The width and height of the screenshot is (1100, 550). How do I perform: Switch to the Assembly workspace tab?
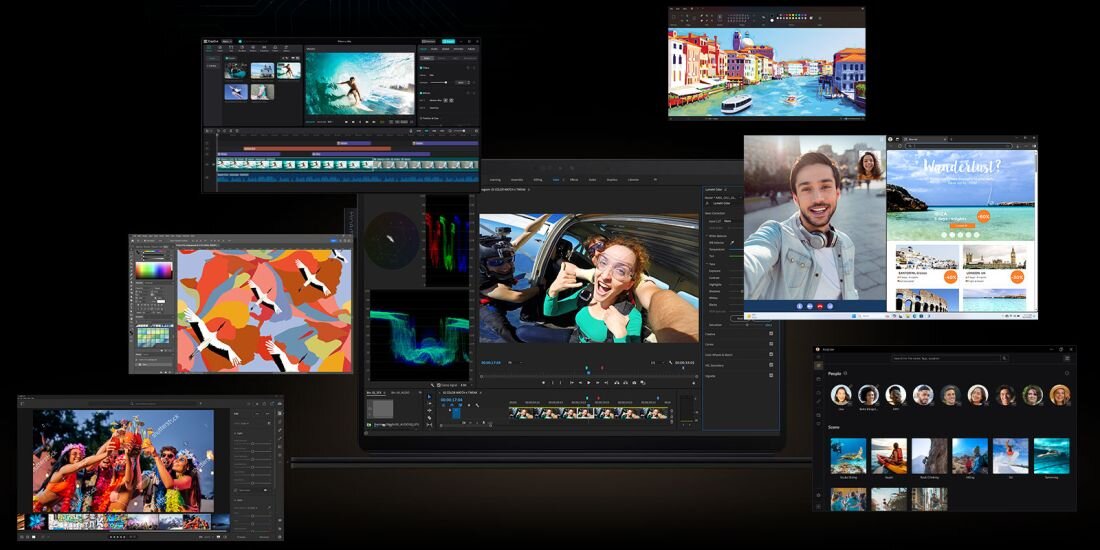coord(516,180)
